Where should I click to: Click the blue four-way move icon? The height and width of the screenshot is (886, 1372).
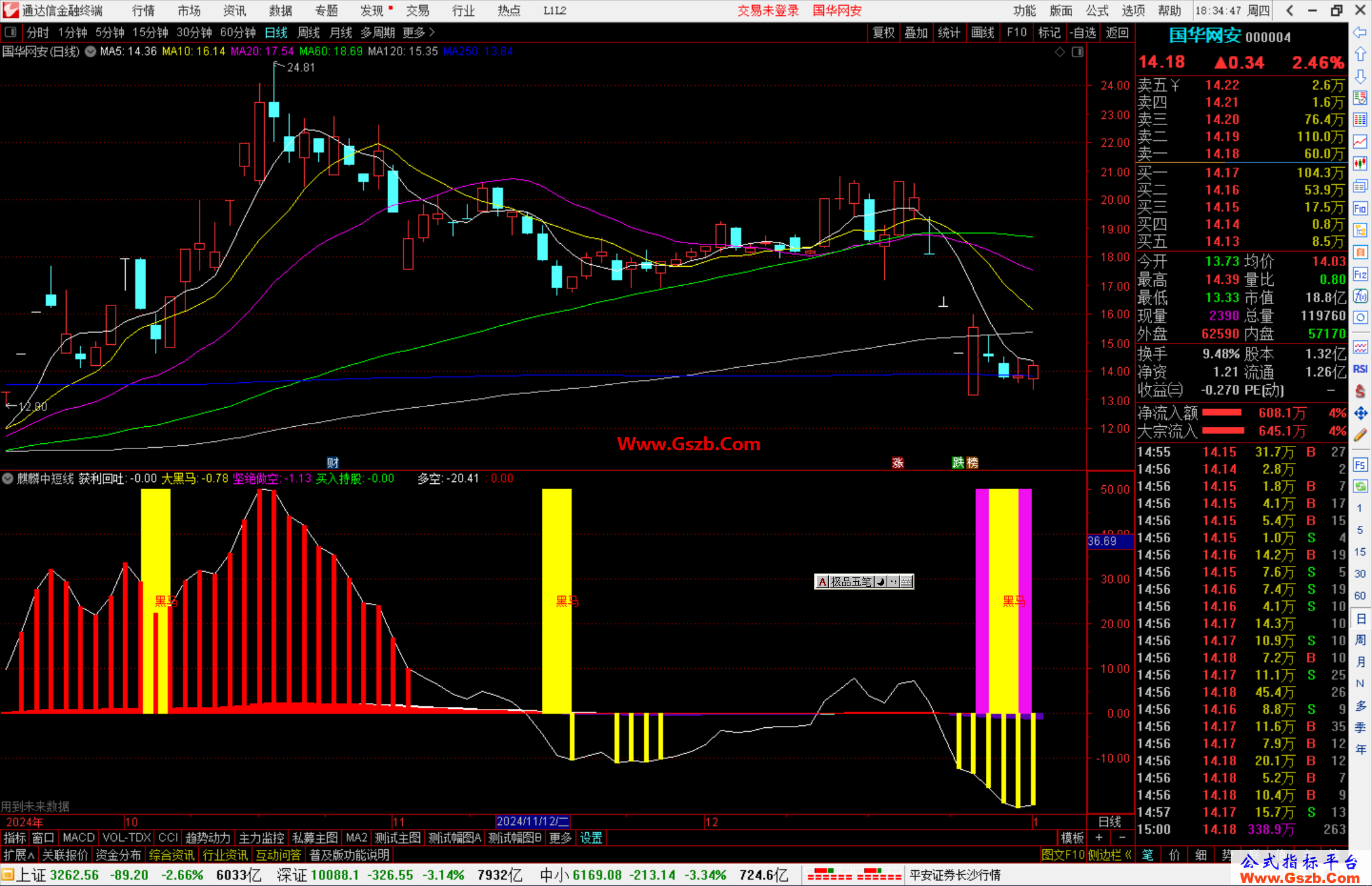[1360, 413]
